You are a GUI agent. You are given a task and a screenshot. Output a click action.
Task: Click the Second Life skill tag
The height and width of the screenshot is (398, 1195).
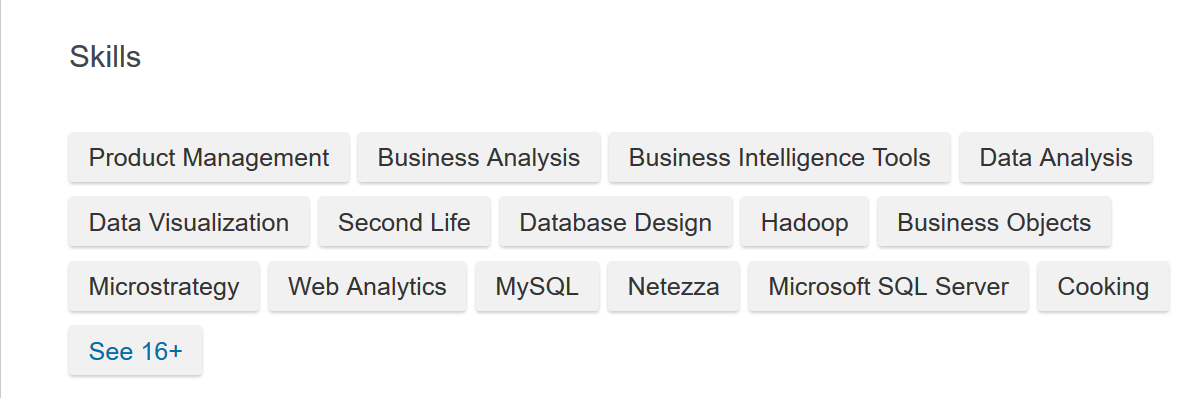click(404, 223)
